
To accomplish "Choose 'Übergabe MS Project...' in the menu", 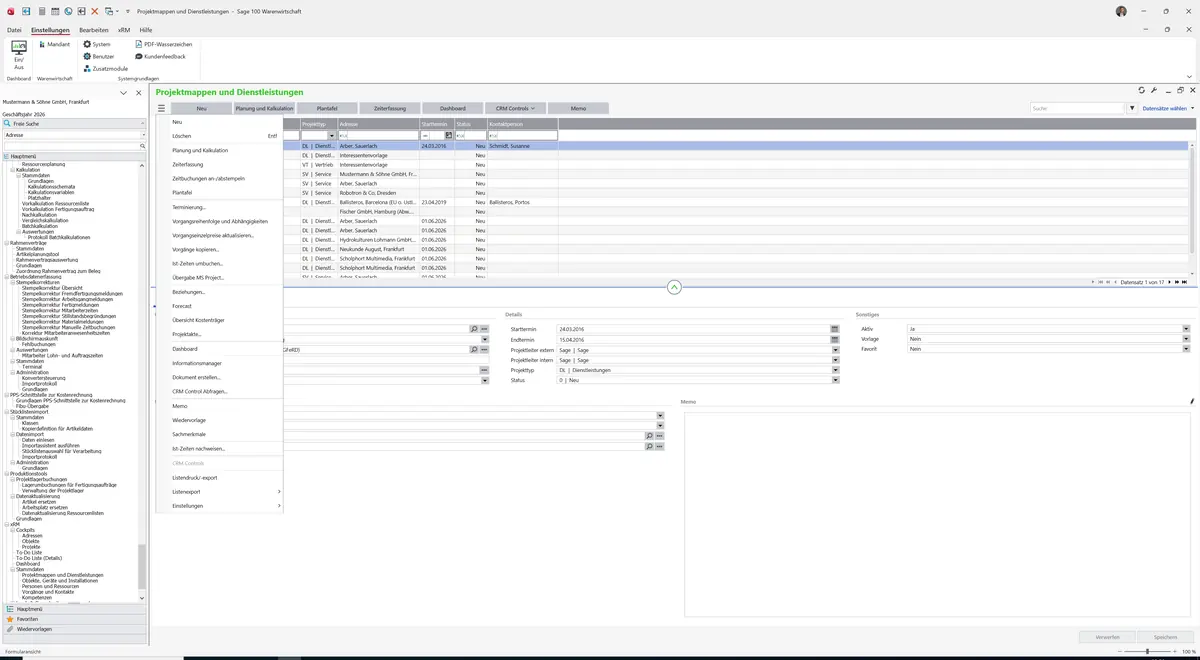I will [x=198, y=277].
